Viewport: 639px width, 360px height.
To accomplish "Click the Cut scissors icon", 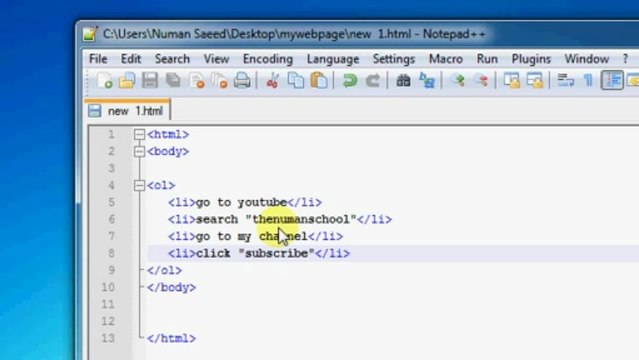I will click(273, 80).
